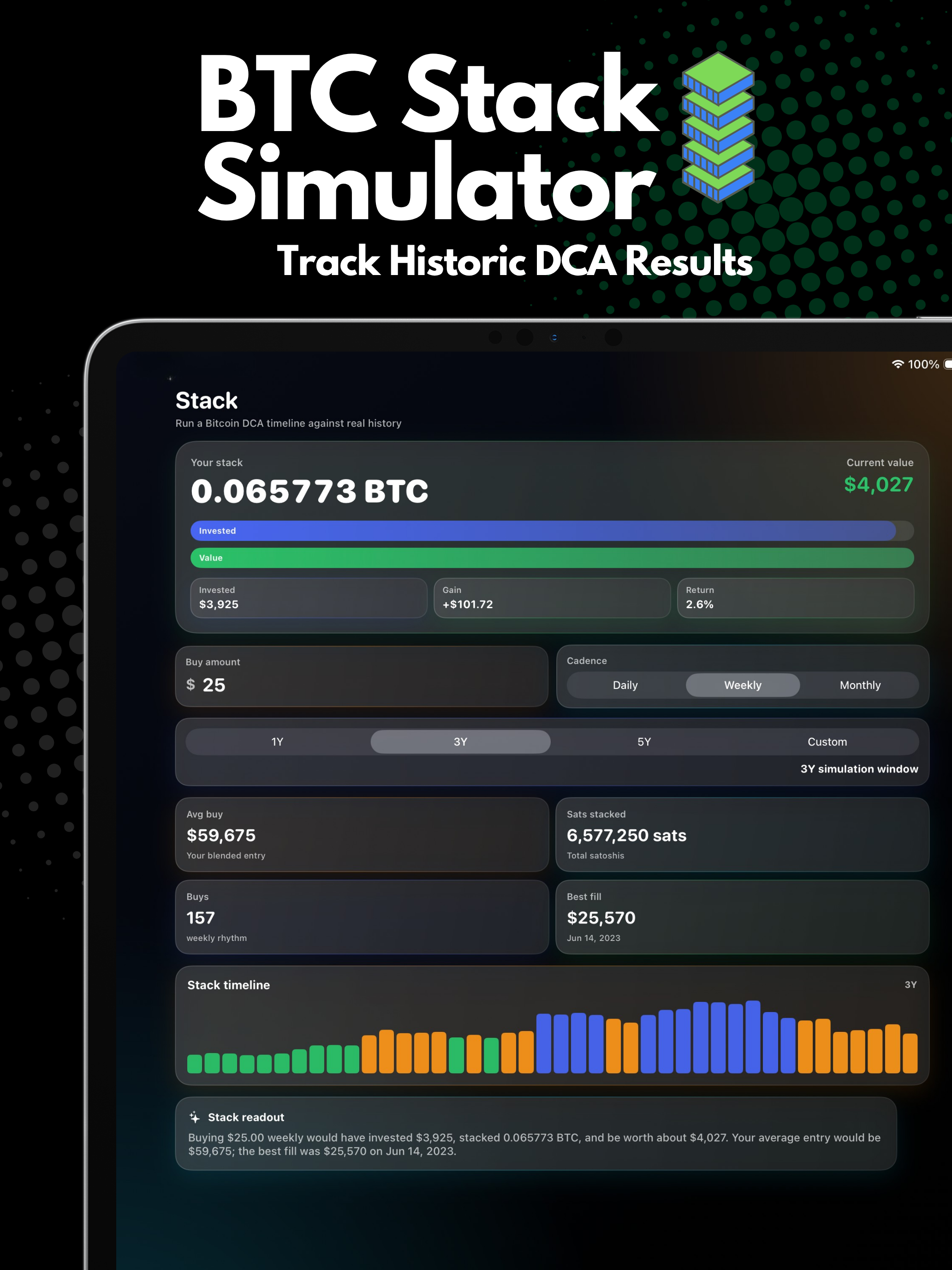This screenshot has height=1270, width=952.
Task: Click the $4,027 current value
Action: pos(878,485)
